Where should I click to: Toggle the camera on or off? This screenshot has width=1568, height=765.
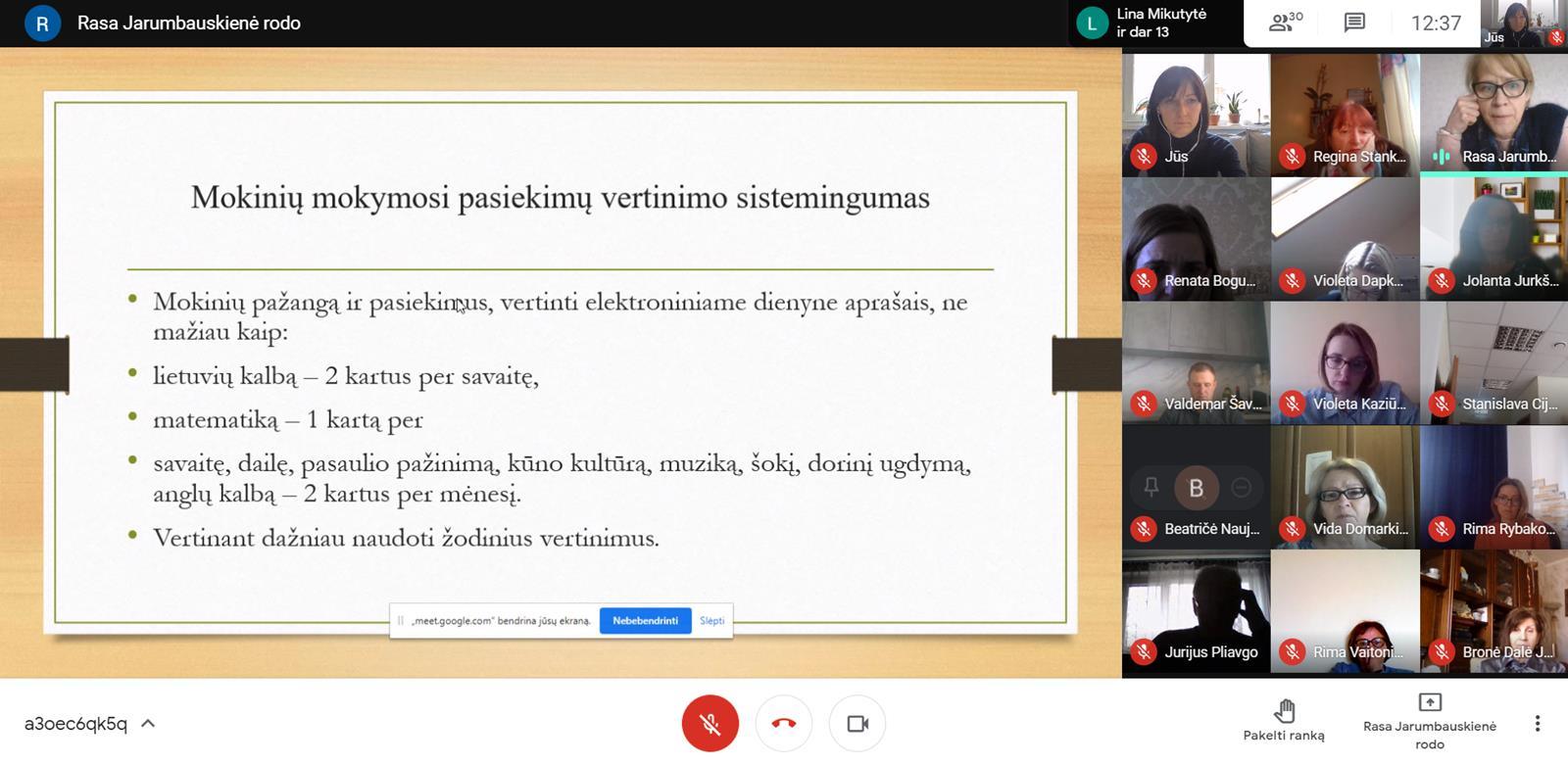click(x=857, y=724)
